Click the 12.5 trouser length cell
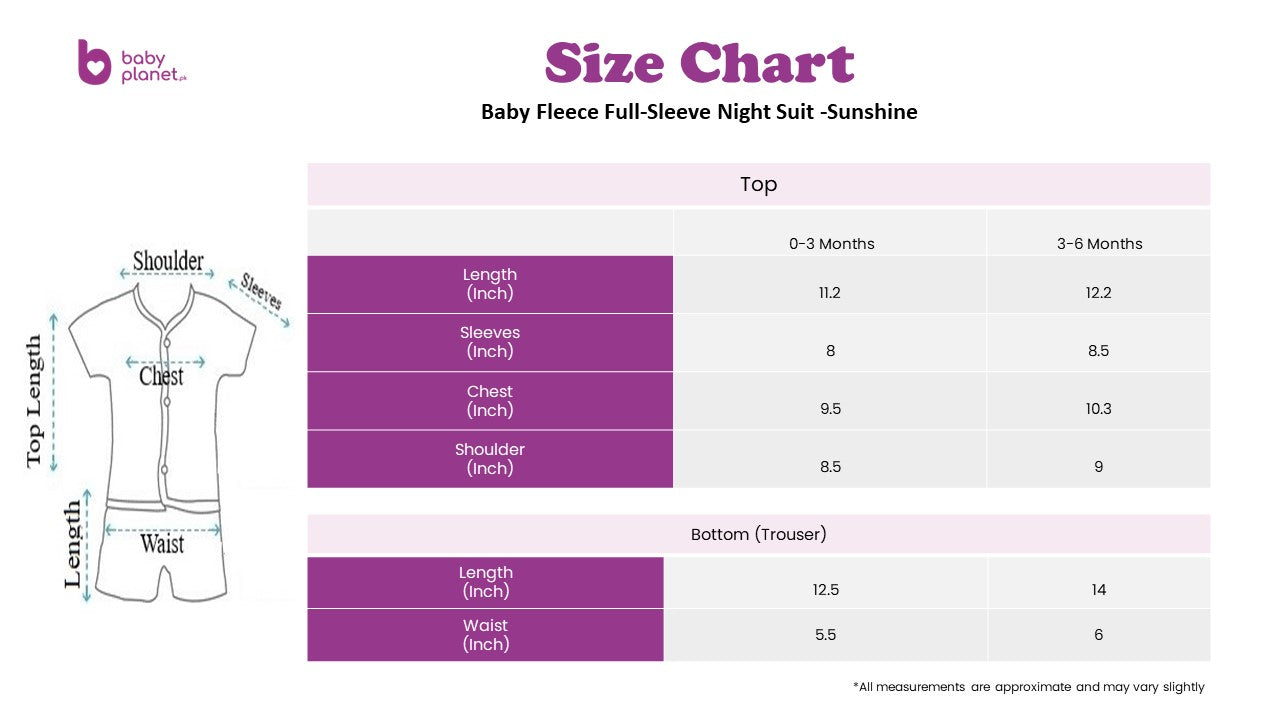 [826, 590]
